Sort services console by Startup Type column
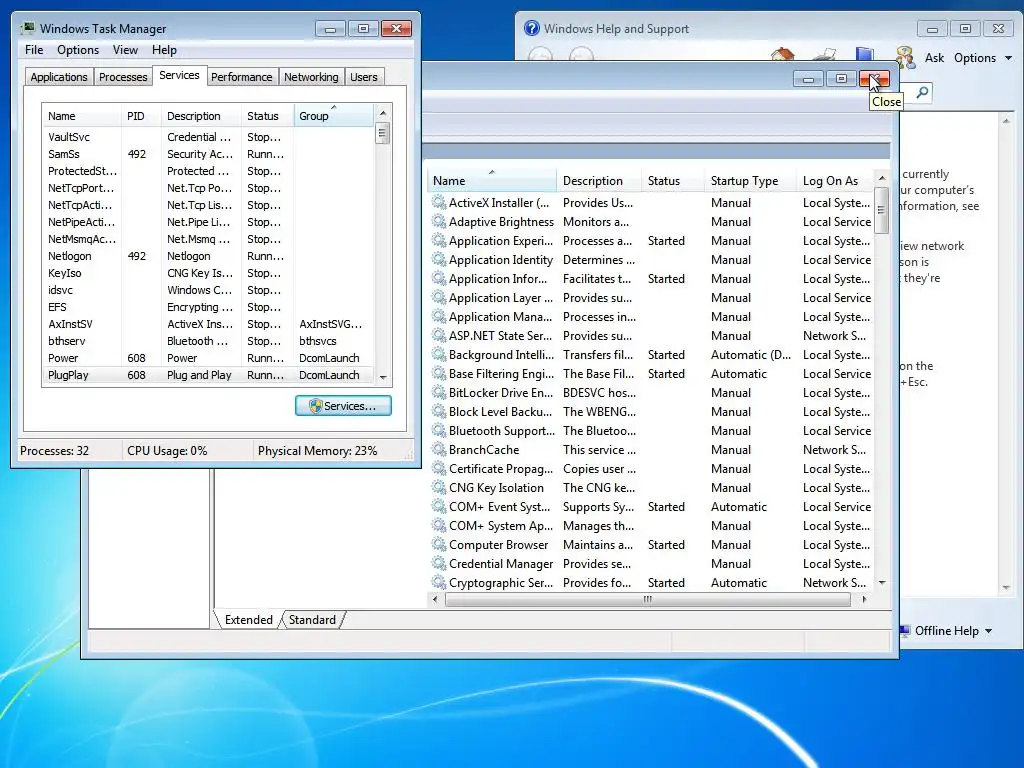This screenshot has width=1024, height=768. pyautogui.click(x=750, y=181)
